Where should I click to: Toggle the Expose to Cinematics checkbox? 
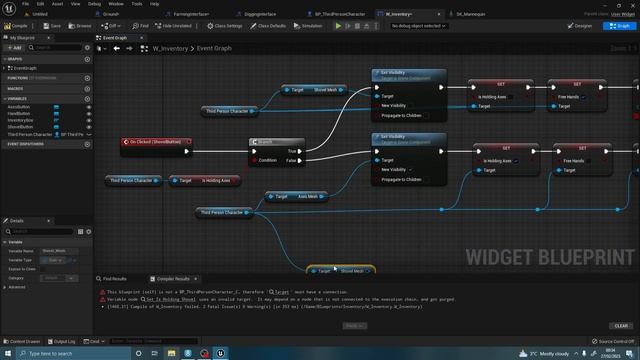pyautogui.click(x=43, y=269)
